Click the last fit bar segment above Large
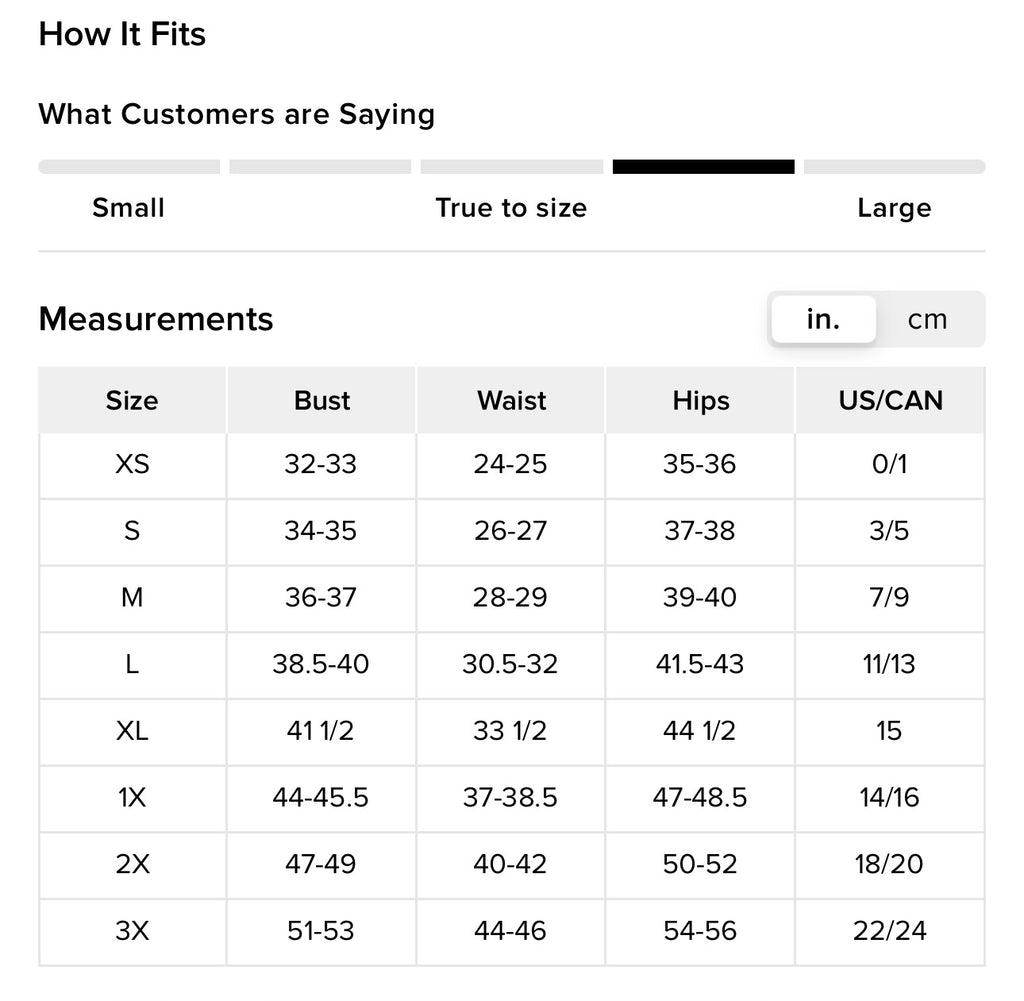Screen dimensions: 1024x1001 (x=894, y=167)
